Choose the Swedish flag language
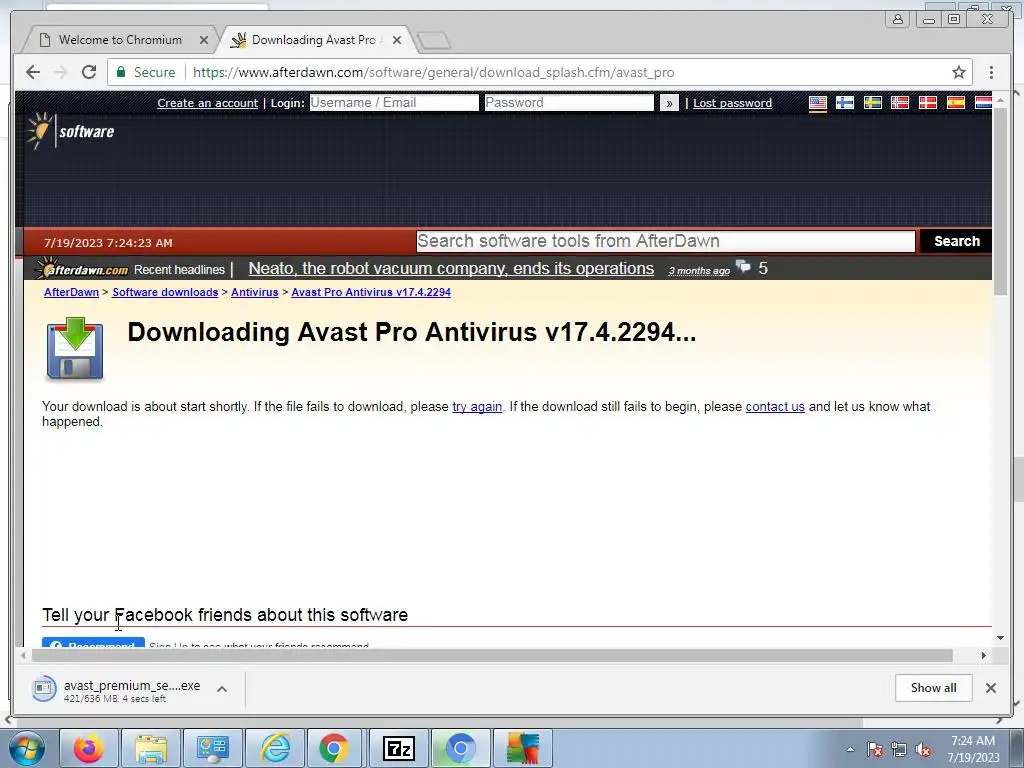This screenshot has height=768, width=1024. pos(872,103)
